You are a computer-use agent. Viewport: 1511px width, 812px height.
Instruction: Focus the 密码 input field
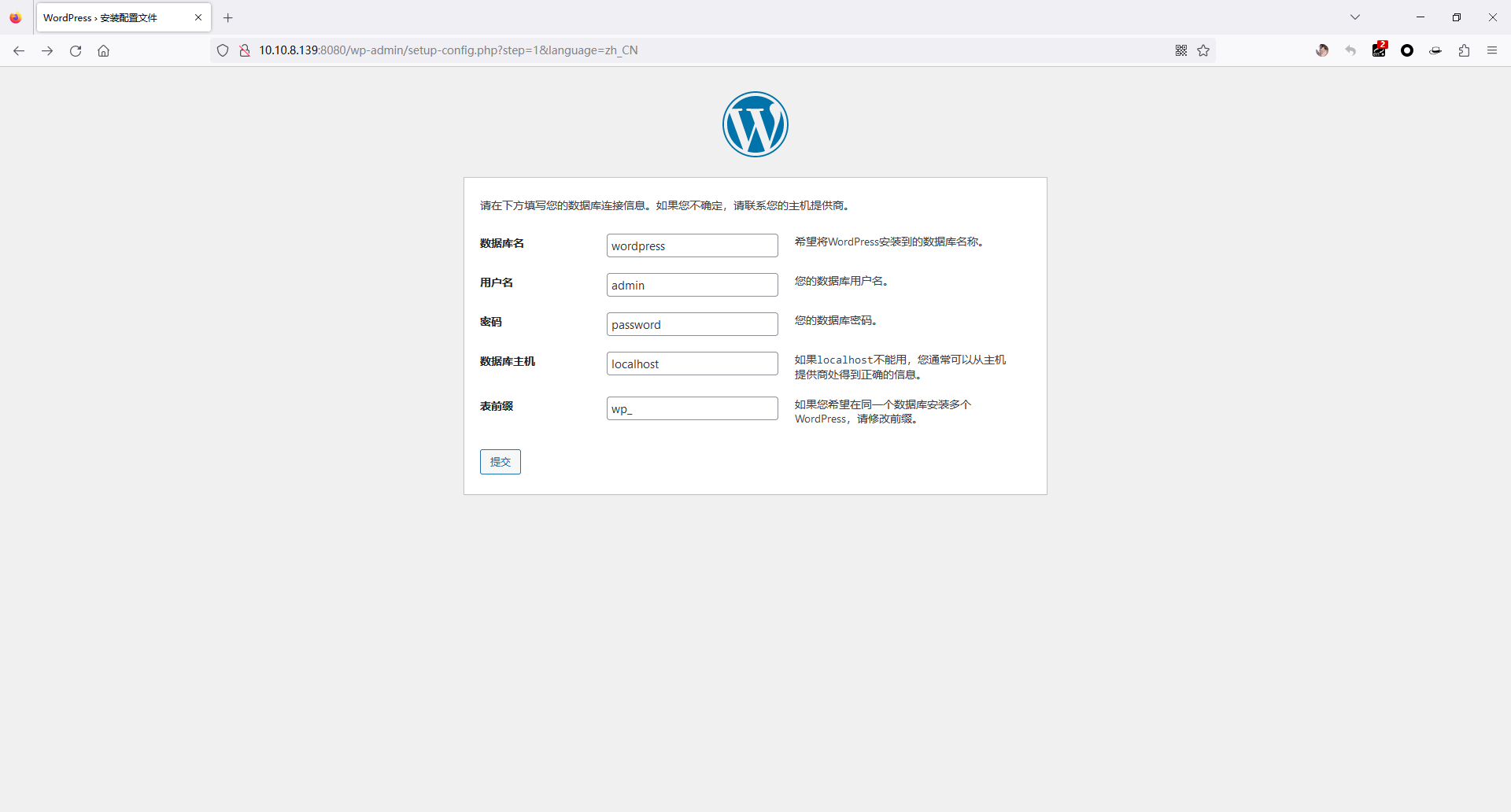point(693,324)
